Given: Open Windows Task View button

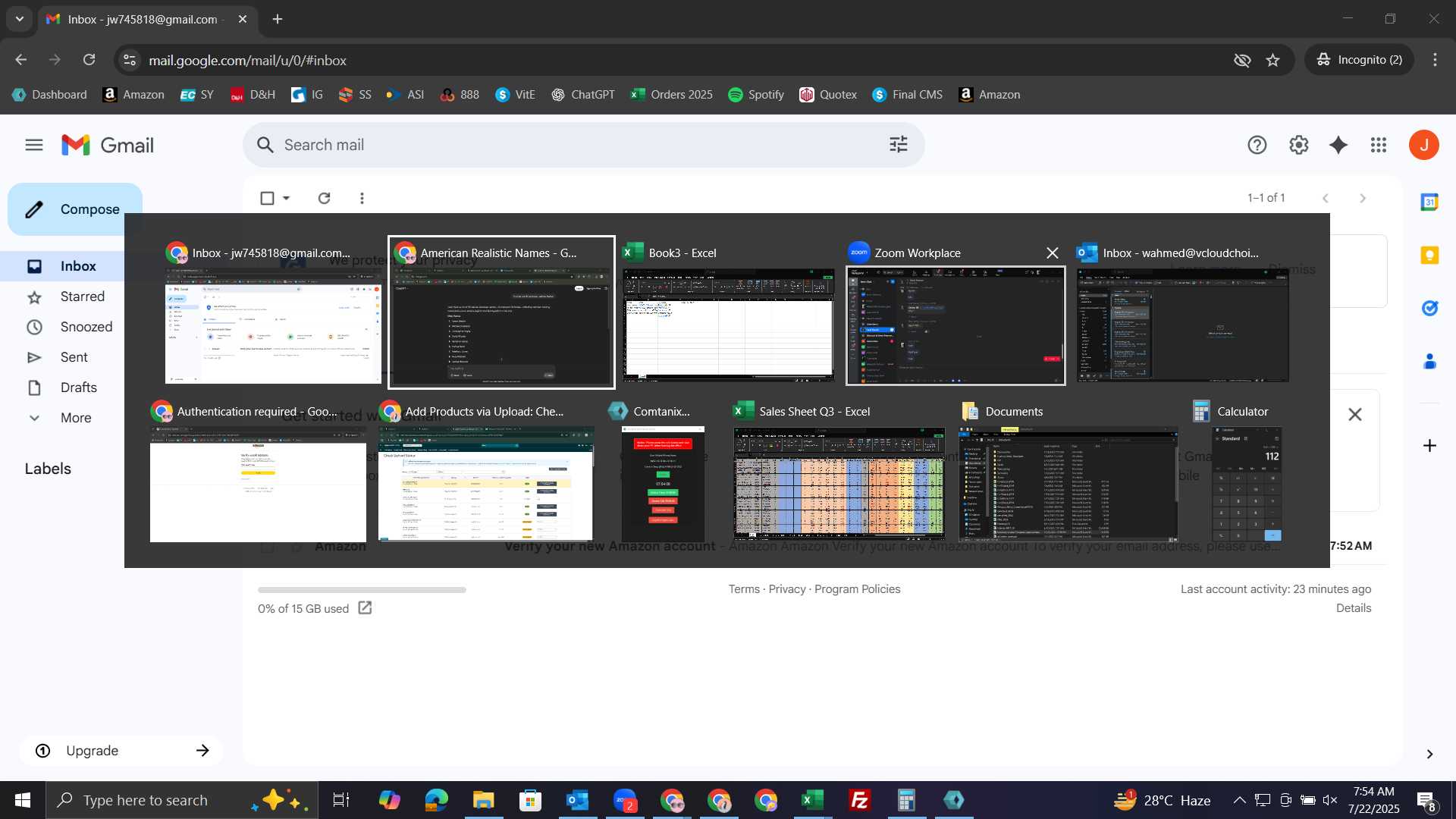Looking at the screenshot, I should tap(341, 800).
